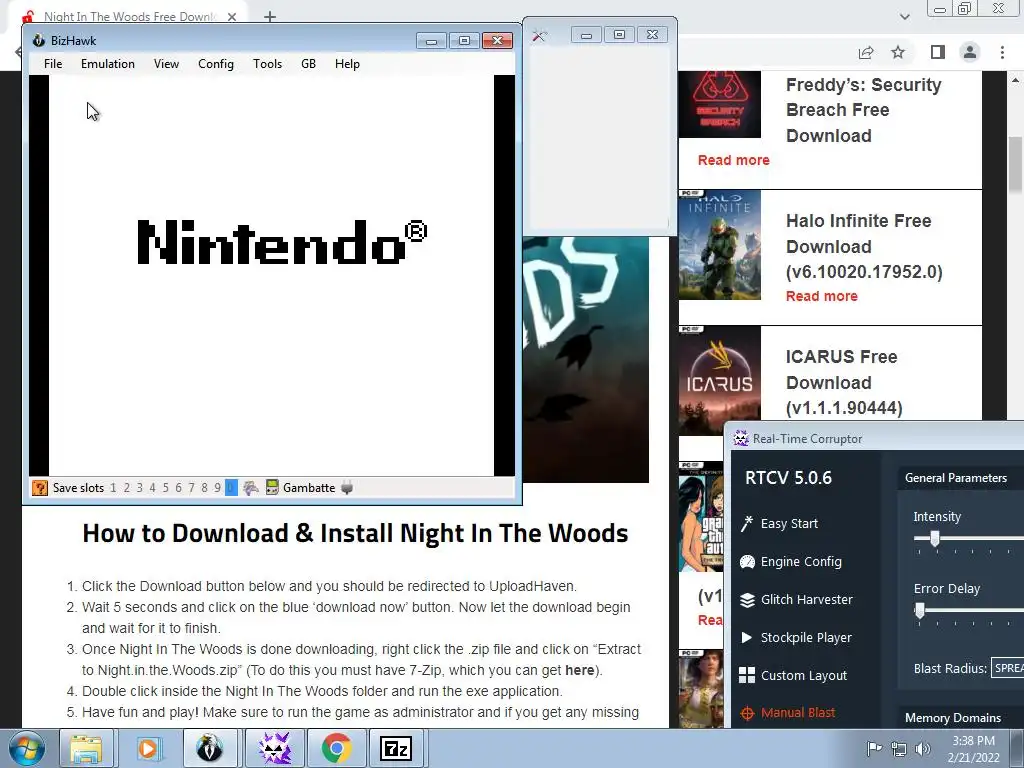
Task: Open the Blast Radius dropdown
Action: coord(1007,668)
